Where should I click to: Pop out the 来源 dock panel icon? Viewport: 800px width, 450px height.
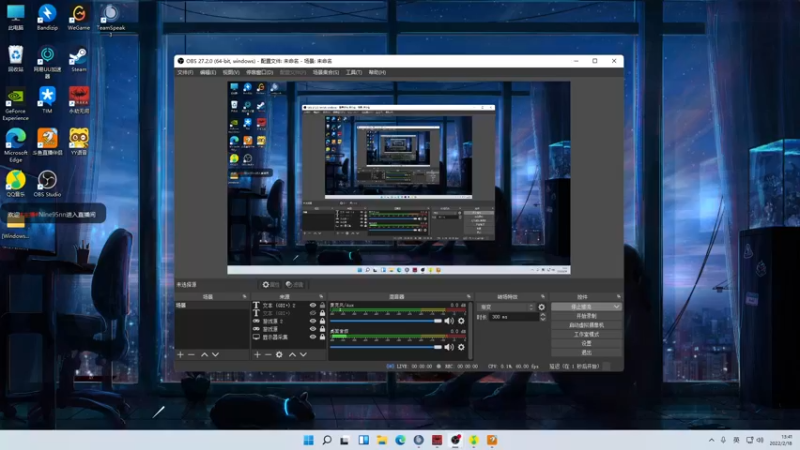(x=321, y=296)
